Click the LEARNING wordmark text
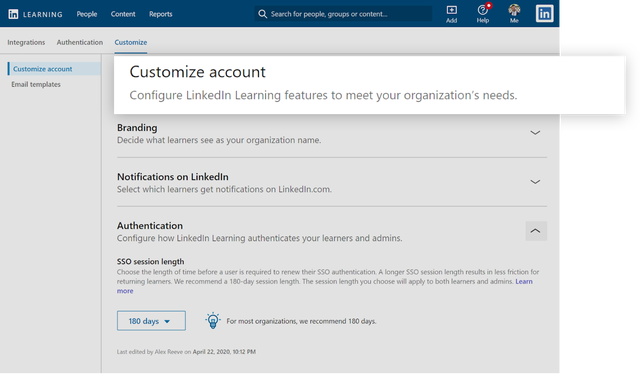The height and width of the screenshot is (374, 640). [x=42, y=14]
